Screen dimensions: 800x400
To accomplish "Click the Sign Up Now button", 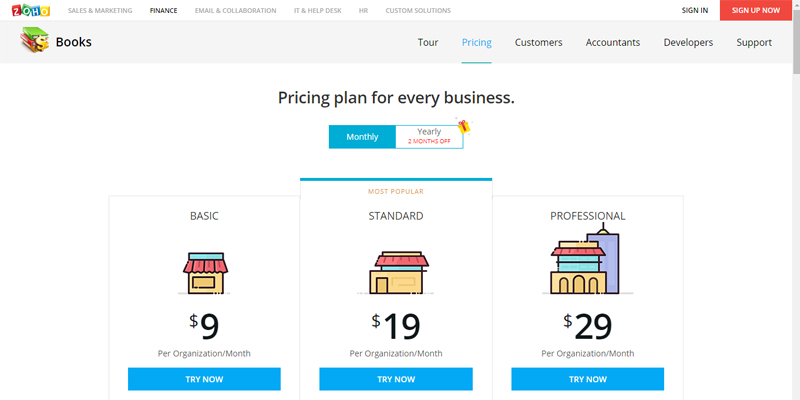I will (x=756, y=10).
